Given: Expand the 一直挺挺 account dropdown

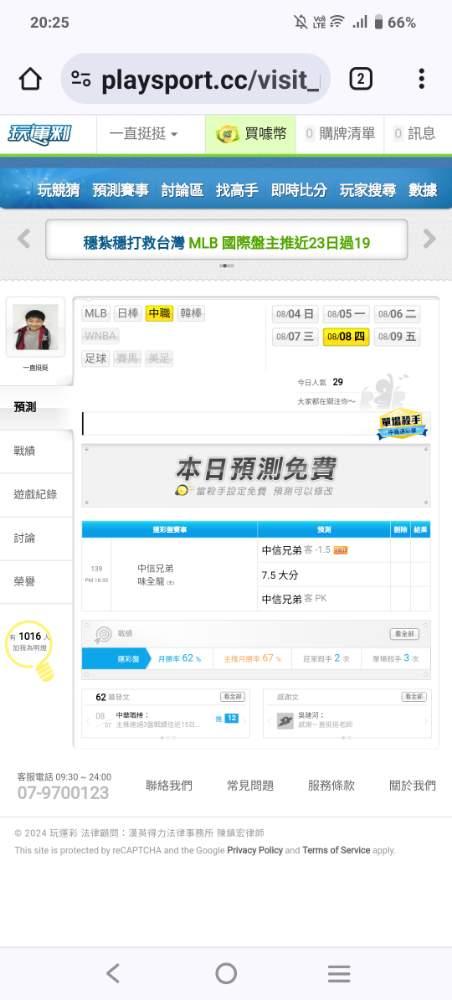Looking at the screenshot, I should 144,134.
